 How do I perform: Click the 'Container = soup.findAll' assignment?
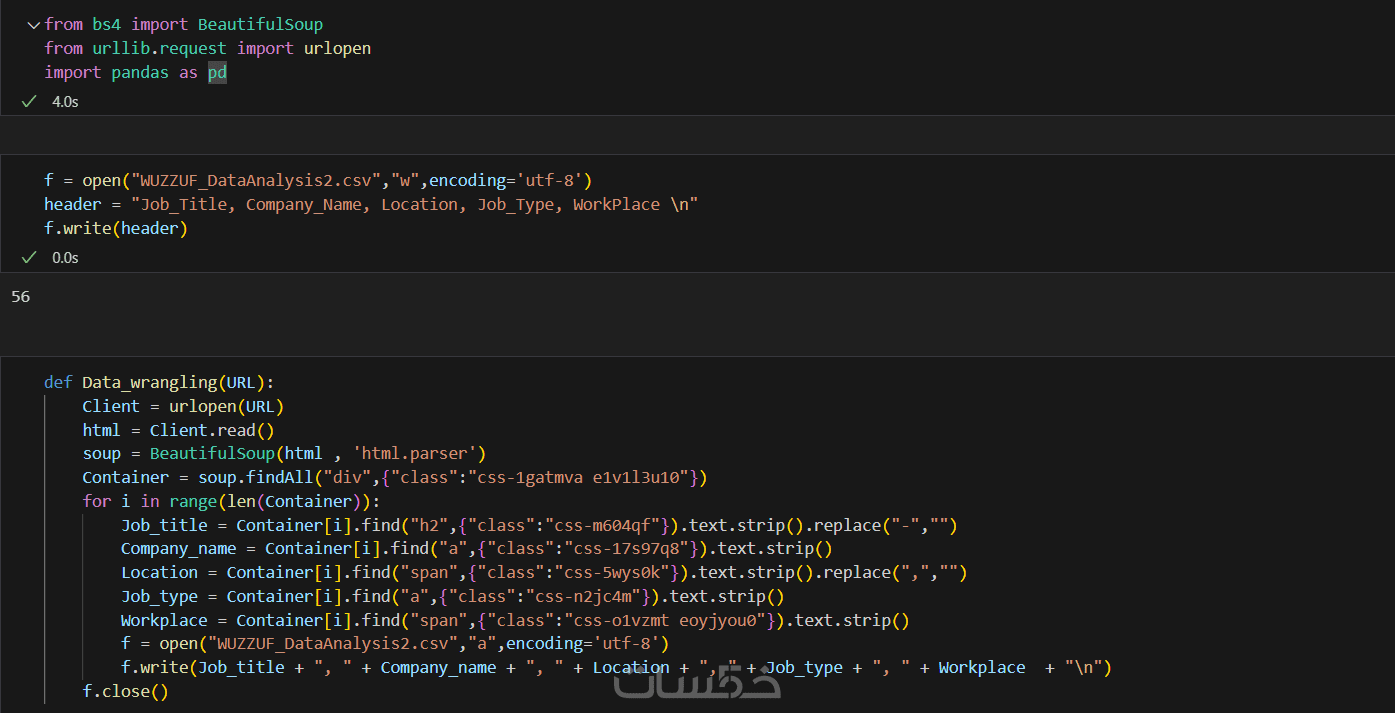[198, 477]
